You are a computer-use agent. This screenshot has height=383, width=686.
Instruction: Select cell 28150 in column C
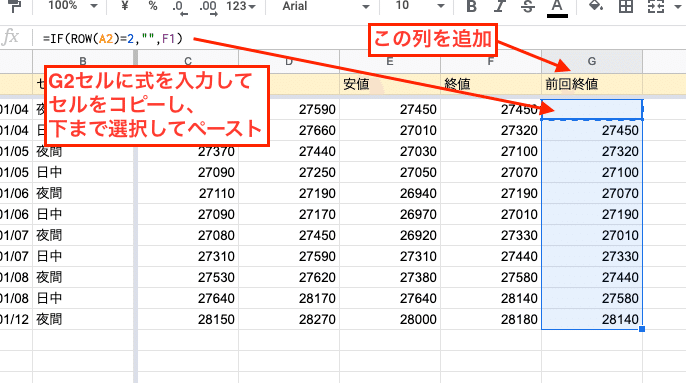pyautogui.click(x=188, y=320)
